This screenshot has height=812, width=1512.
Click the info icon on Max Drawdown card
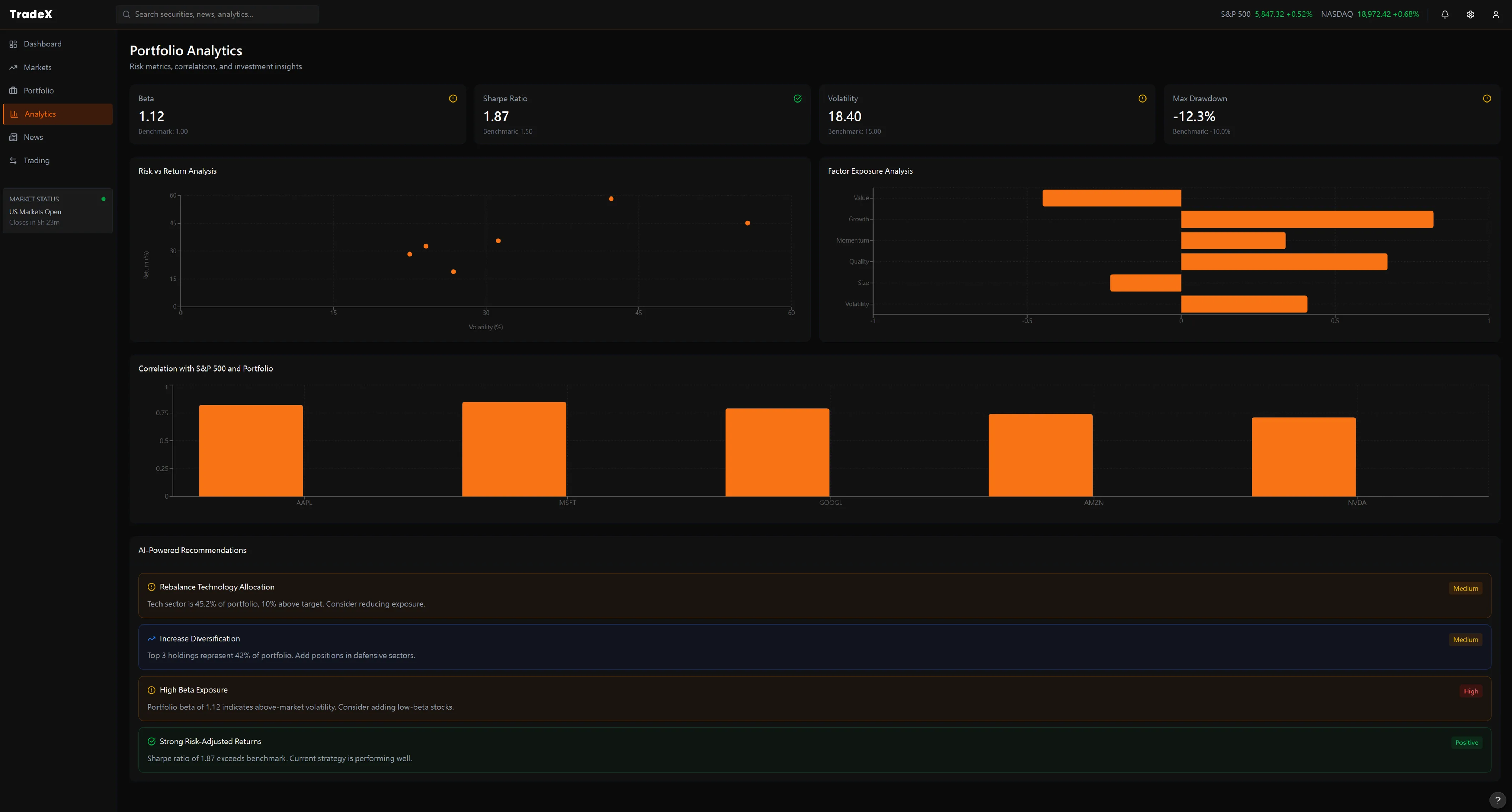click(x=1486, y=99)
